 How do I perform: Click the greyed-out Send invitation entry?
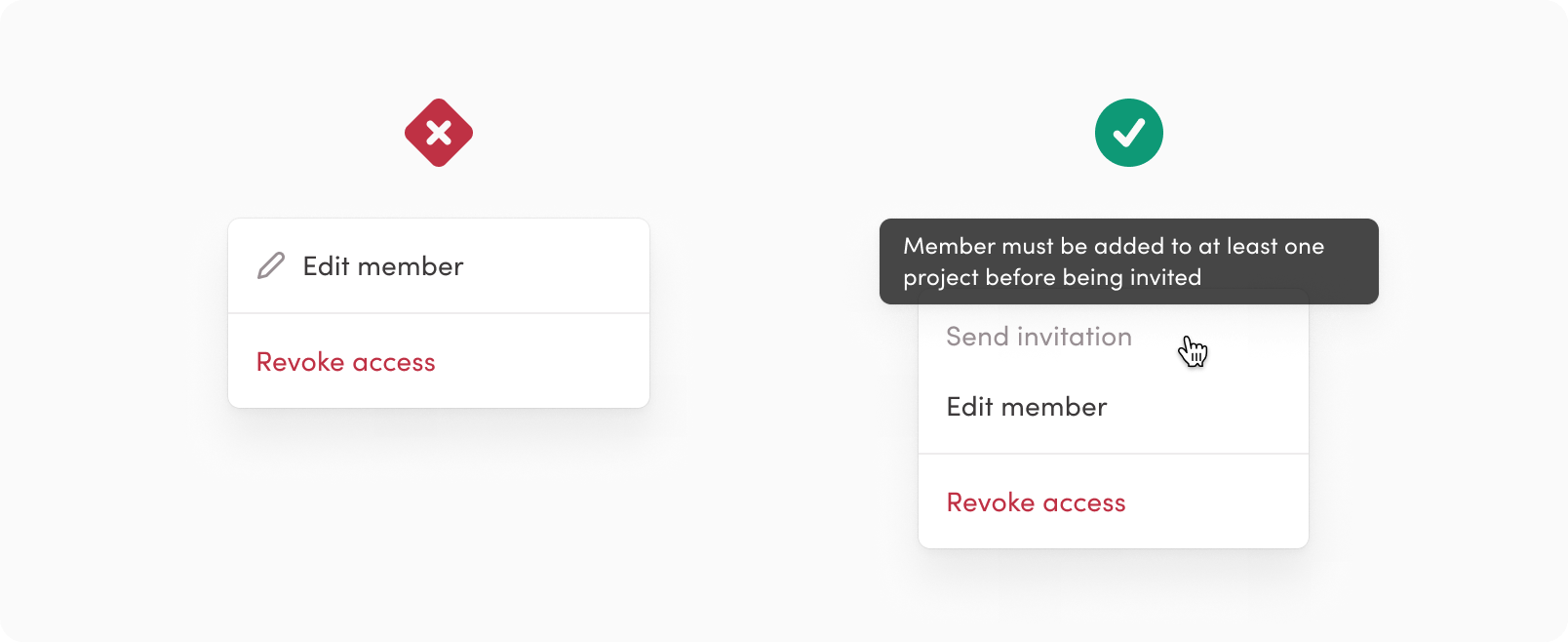(1039, 337)
